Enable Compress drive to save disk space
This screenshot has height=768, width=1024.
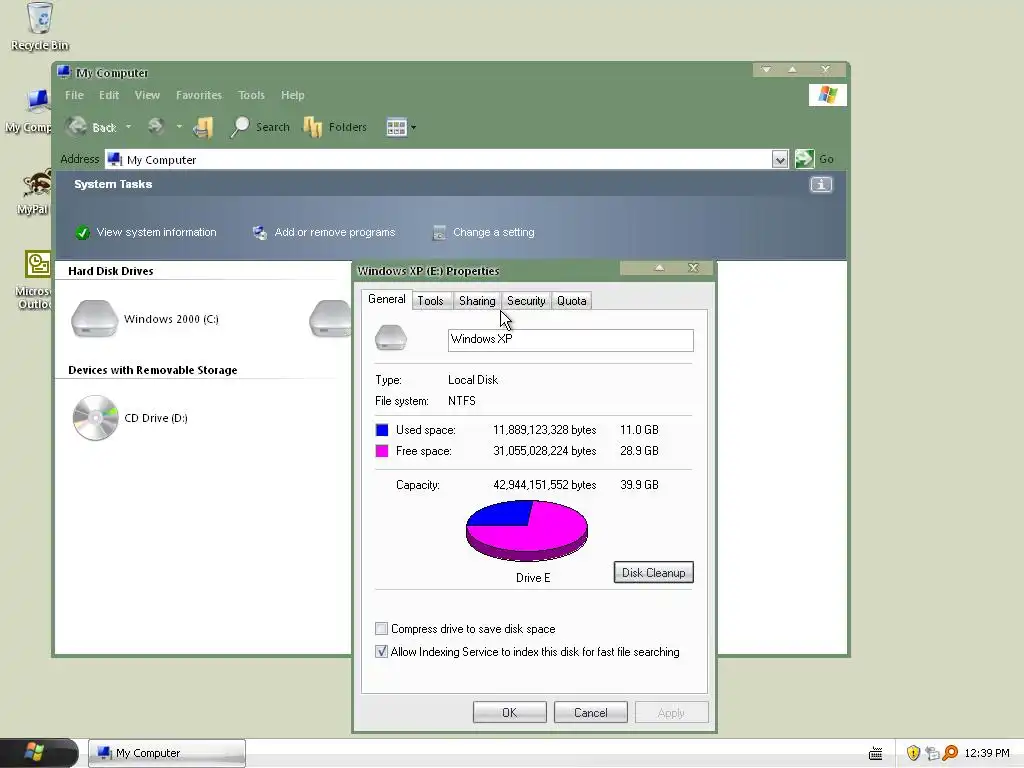[x=381, y=629]
